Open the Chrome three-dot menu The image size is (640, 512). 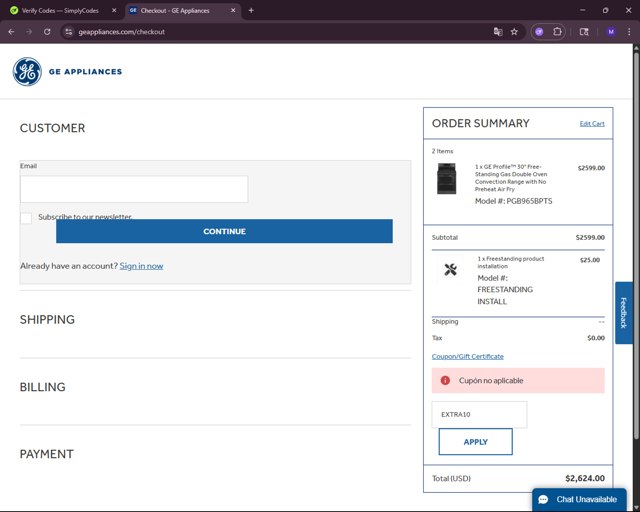(x=629, y=32)
